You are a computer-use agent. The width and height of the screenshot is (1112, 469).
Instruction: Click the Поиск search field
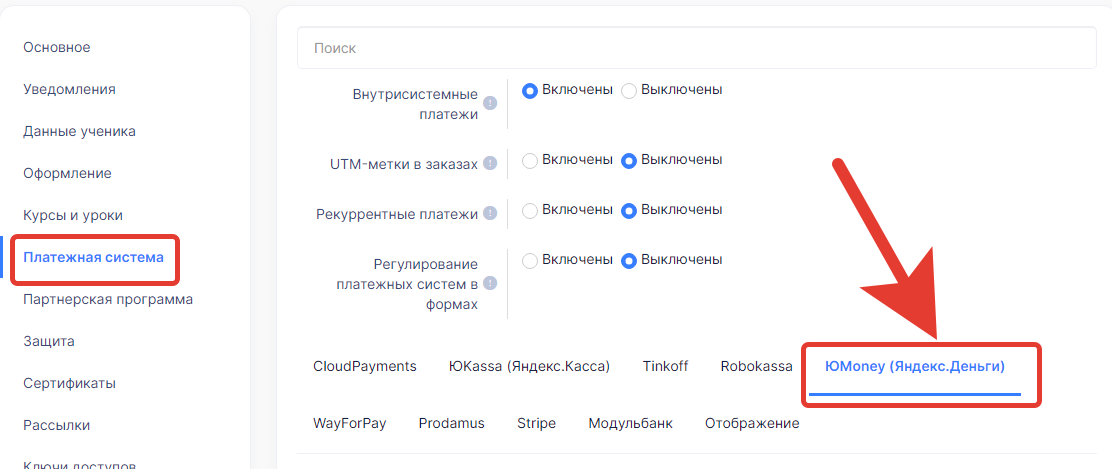click(696, 48)
